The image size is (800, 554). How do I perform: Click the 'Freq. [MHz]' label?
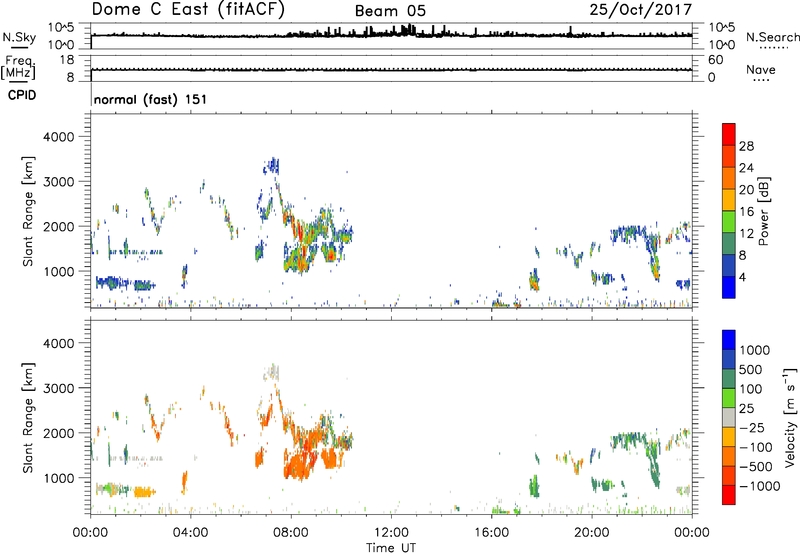point(18,68)
